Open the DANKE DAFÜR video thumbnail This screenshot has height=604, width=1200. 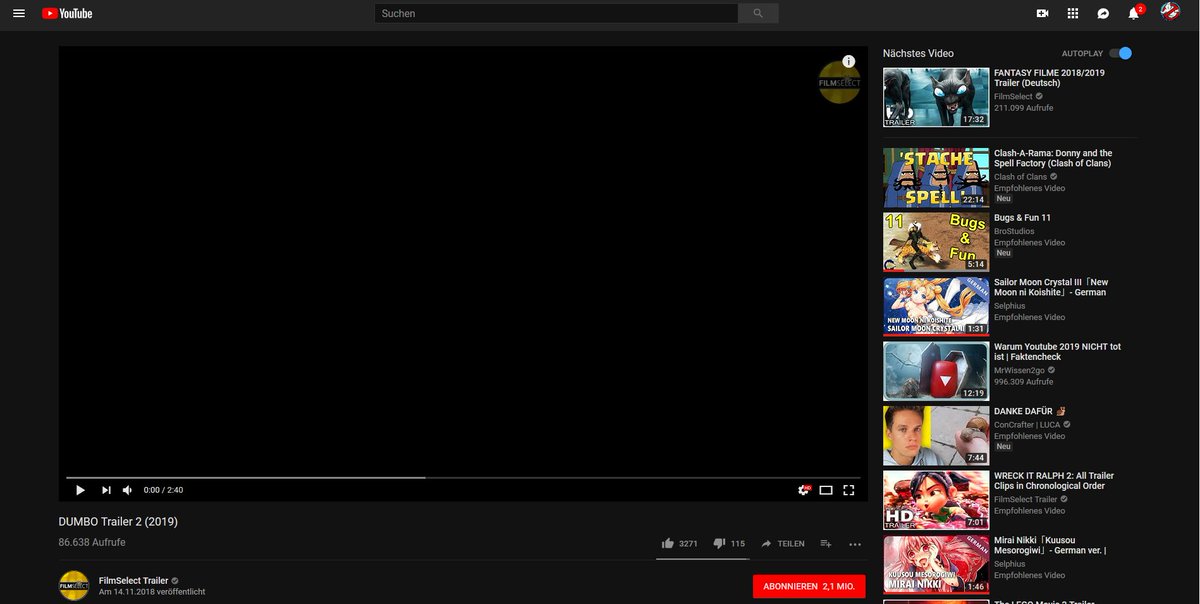[936, 436]
